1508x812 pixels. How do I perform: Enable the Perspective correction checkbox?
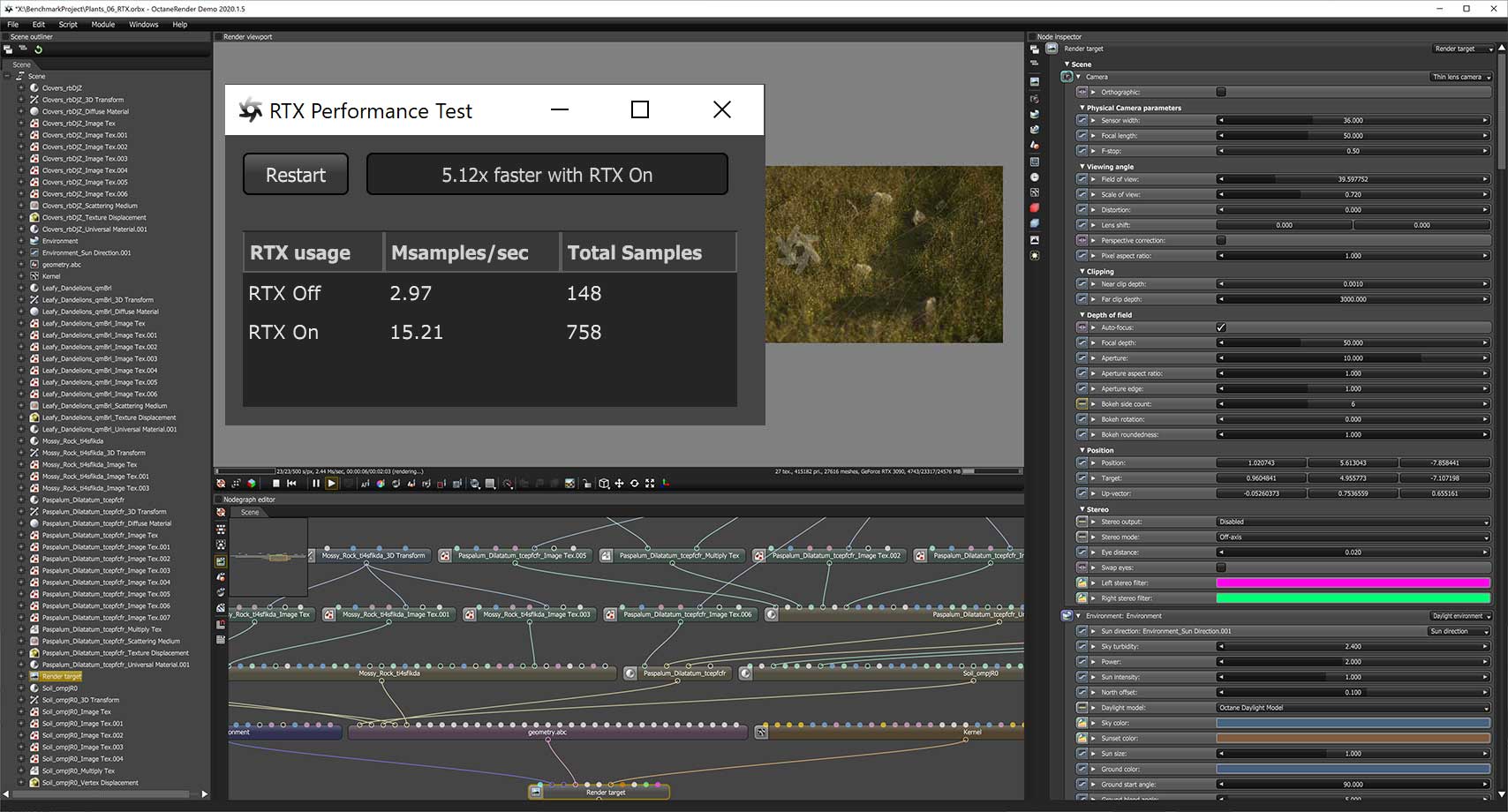tap(1221, 240)
